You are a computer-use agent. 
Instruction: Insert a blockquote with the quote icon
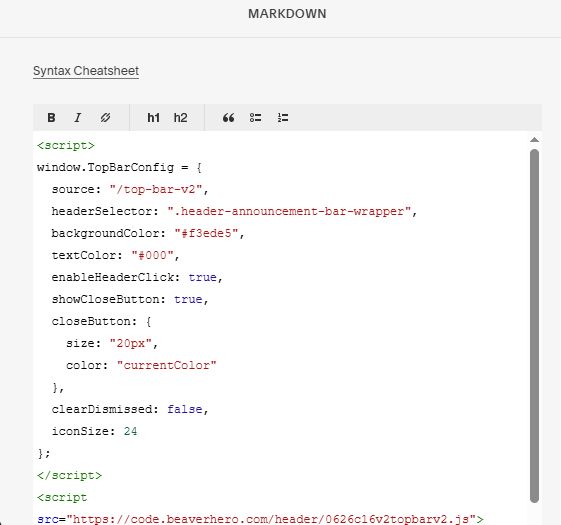pos(229,118)
